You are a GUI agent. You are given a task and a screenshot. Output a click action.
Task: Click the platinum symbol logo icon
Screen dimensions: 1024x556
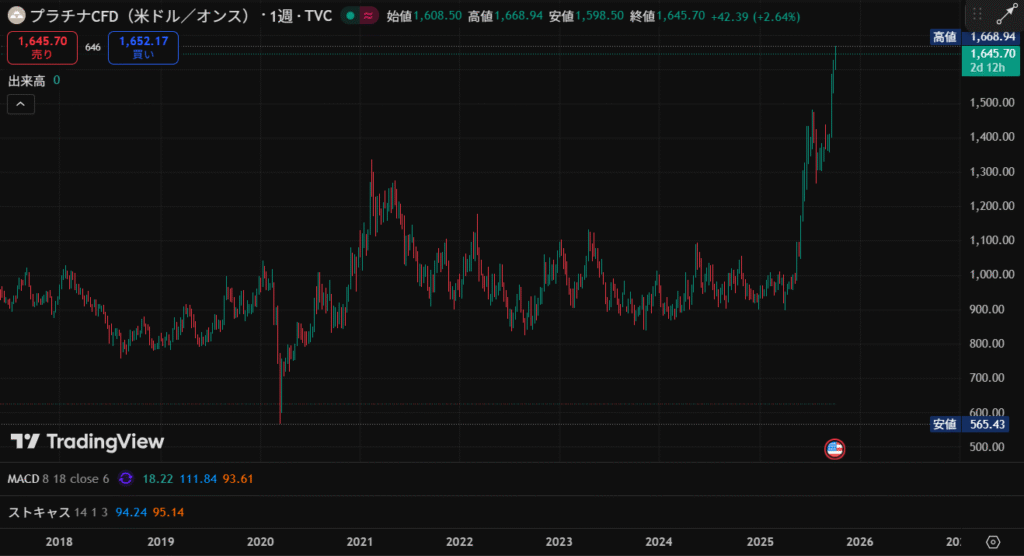17,16
